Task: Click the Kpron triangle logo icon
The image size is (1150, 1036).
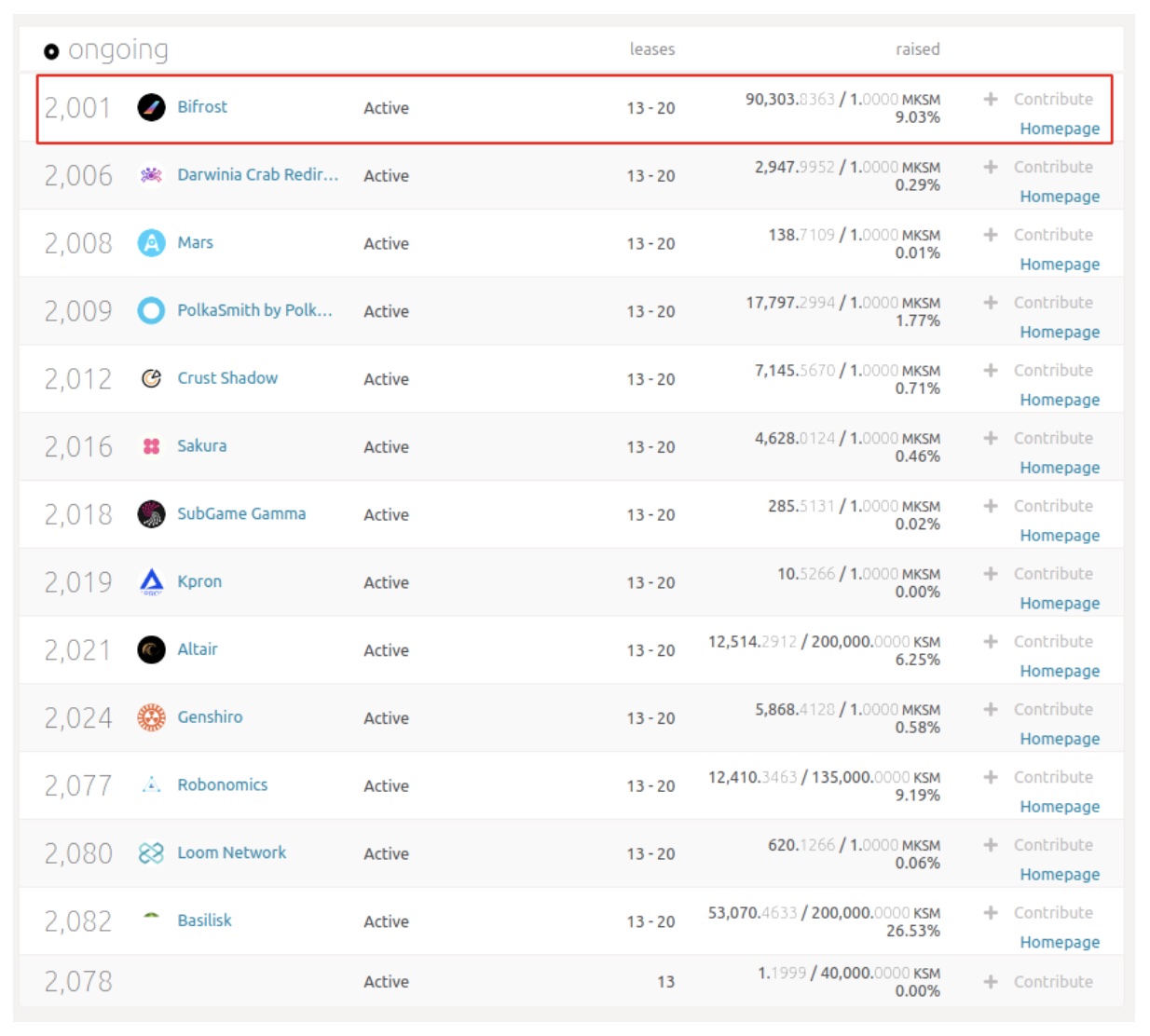Action: point(151,582)
